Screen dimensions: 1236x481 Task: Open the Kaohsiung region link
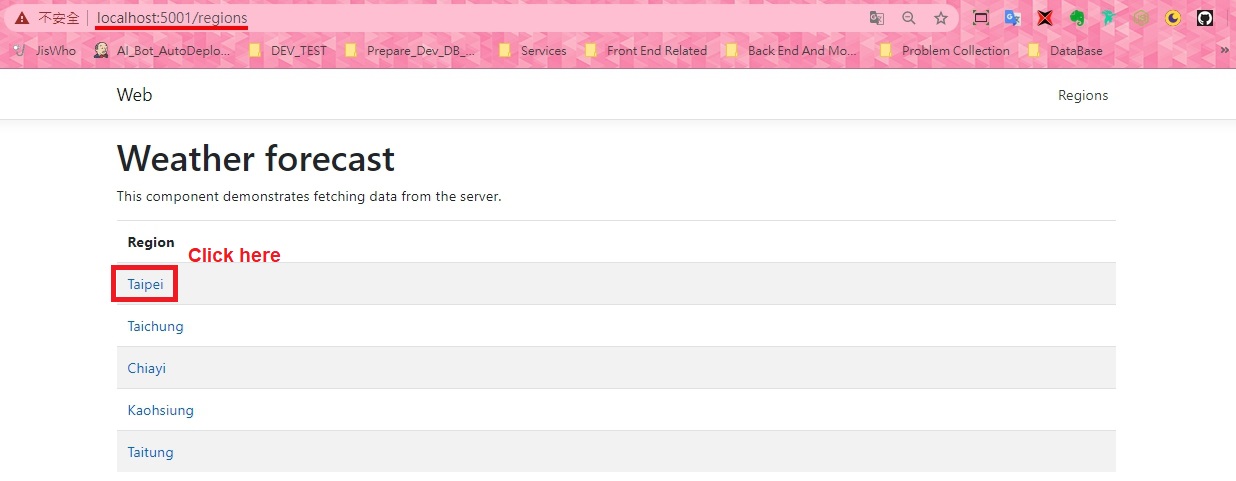[x=160, y=410]
